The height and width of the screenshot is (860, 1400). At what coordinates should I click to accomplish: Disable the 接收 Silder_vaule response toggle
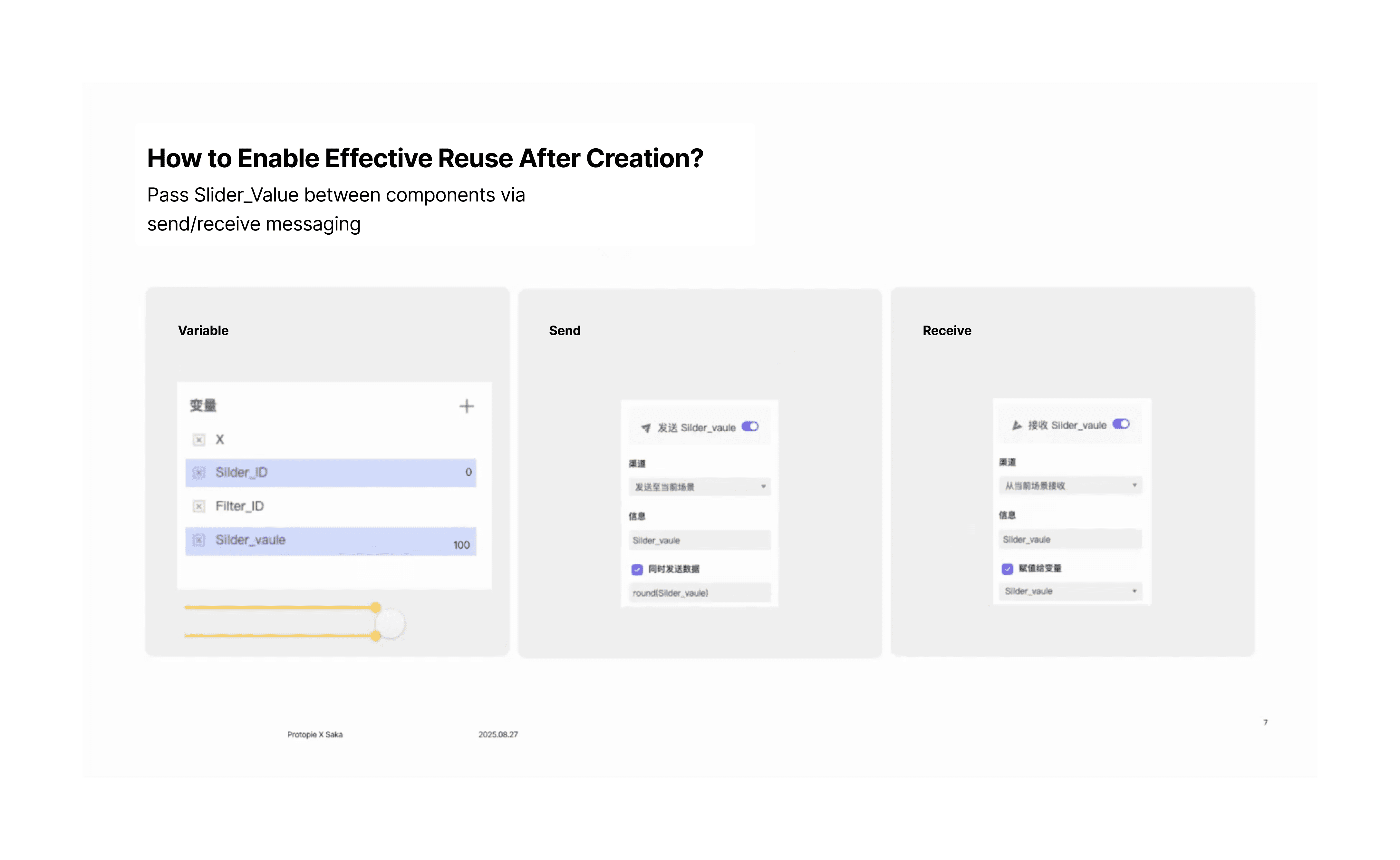pos(1122,424)
